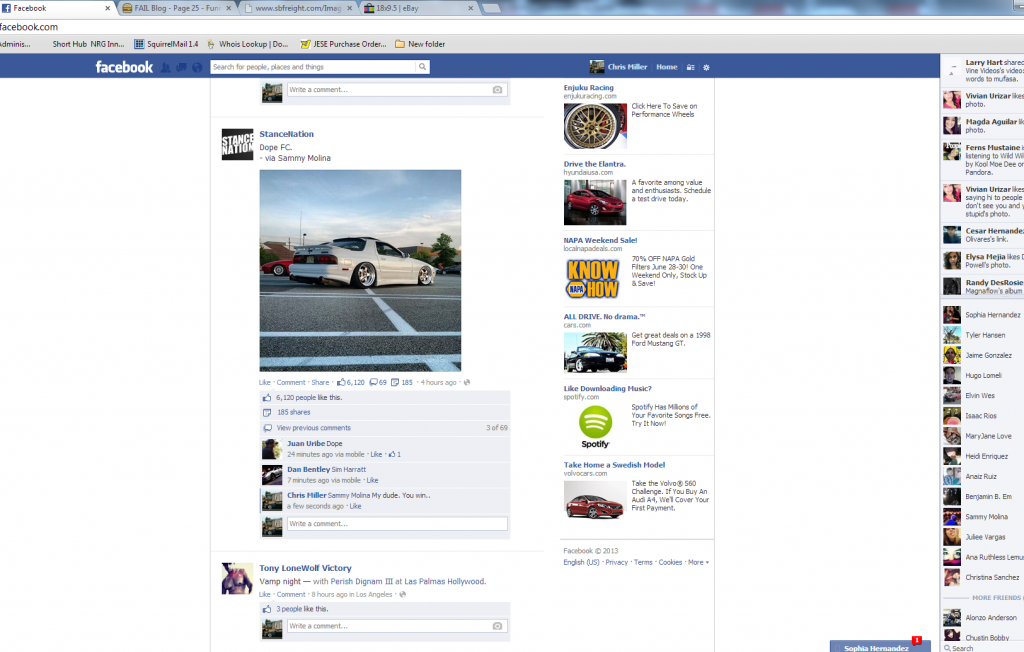The height and width of the screenshot is (652, 1024).
Task: Focus the chat sidebar Search field
Action: click(982, 648)
